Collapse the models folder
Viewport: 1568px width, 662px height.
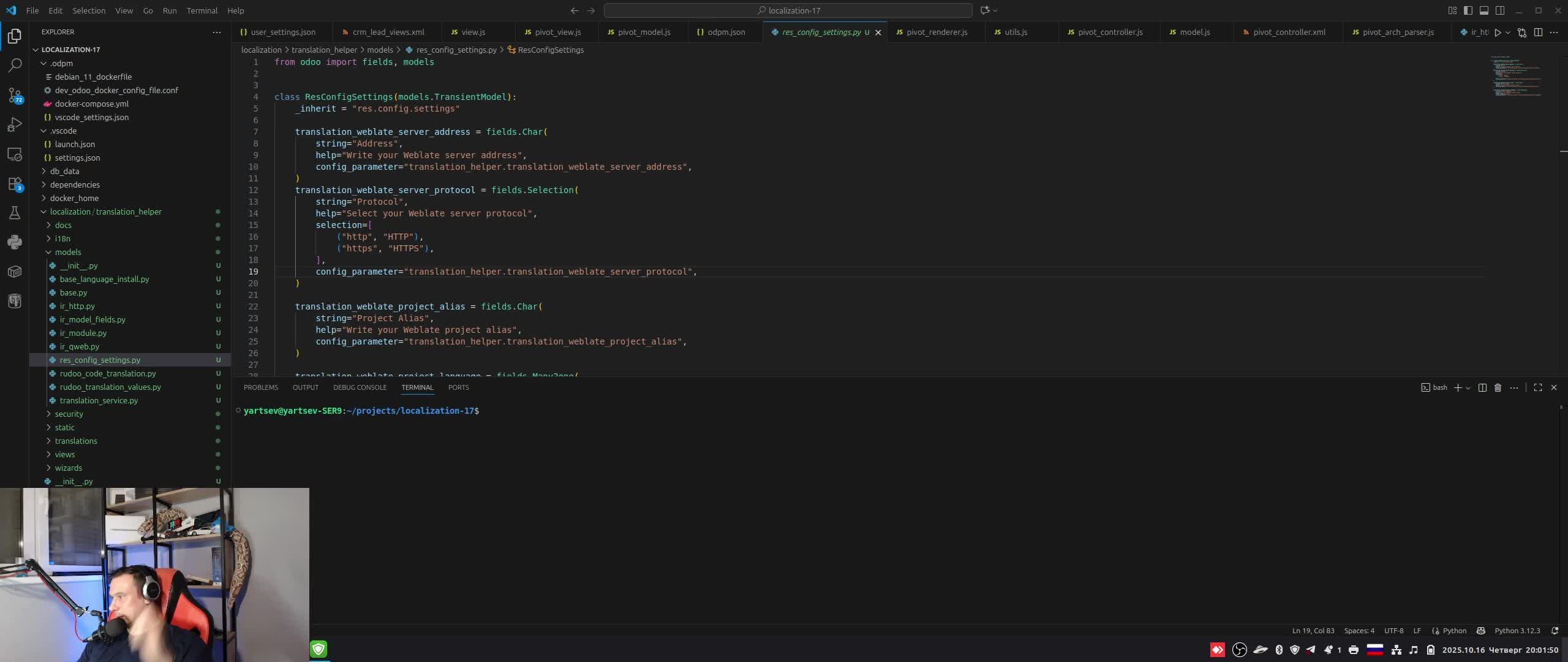click(x=67, y=252)
